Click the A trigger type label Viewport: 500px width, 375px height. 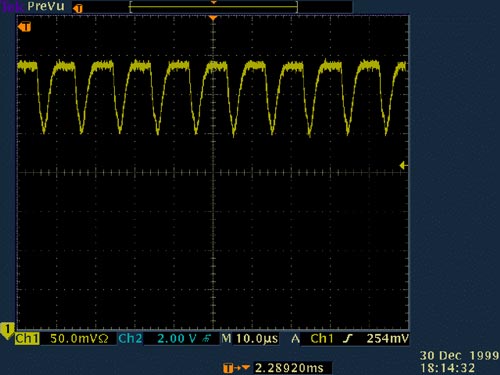coord(295,339)
